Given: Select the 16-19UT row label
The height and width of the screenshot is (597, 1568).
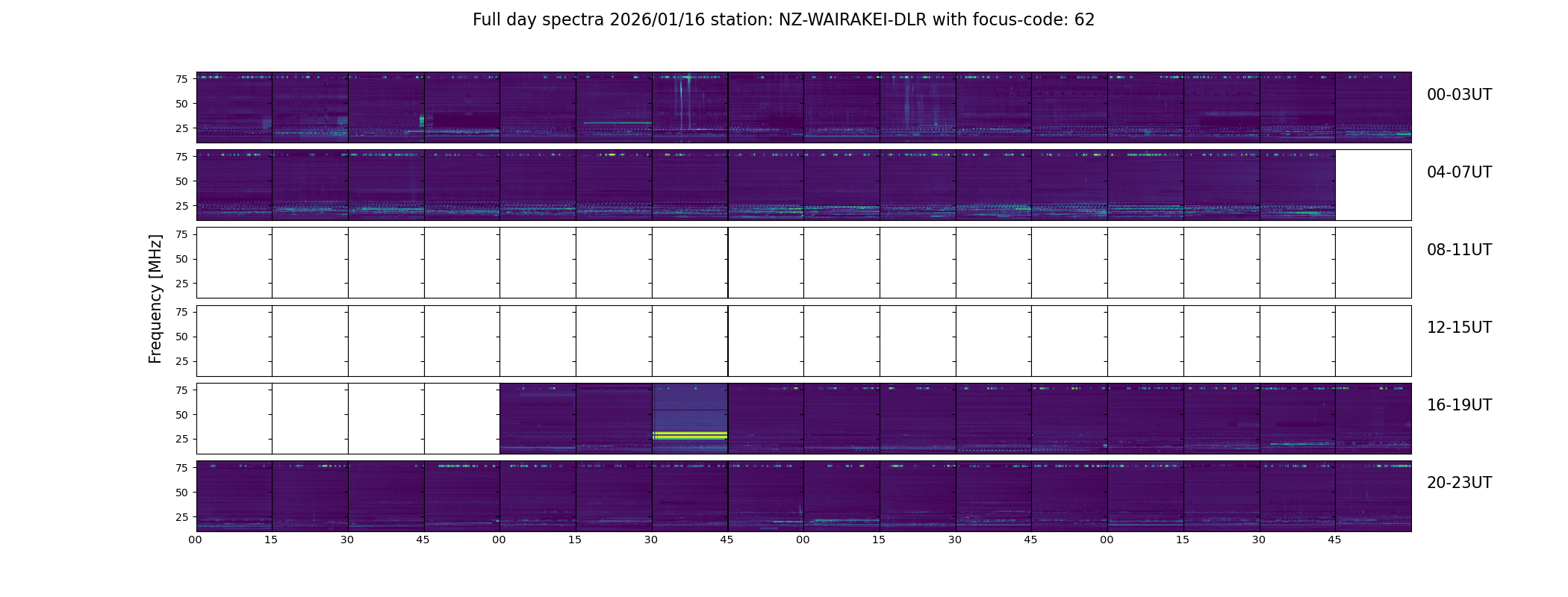Looking at the screenshot, I should (x=1459, y=405).
